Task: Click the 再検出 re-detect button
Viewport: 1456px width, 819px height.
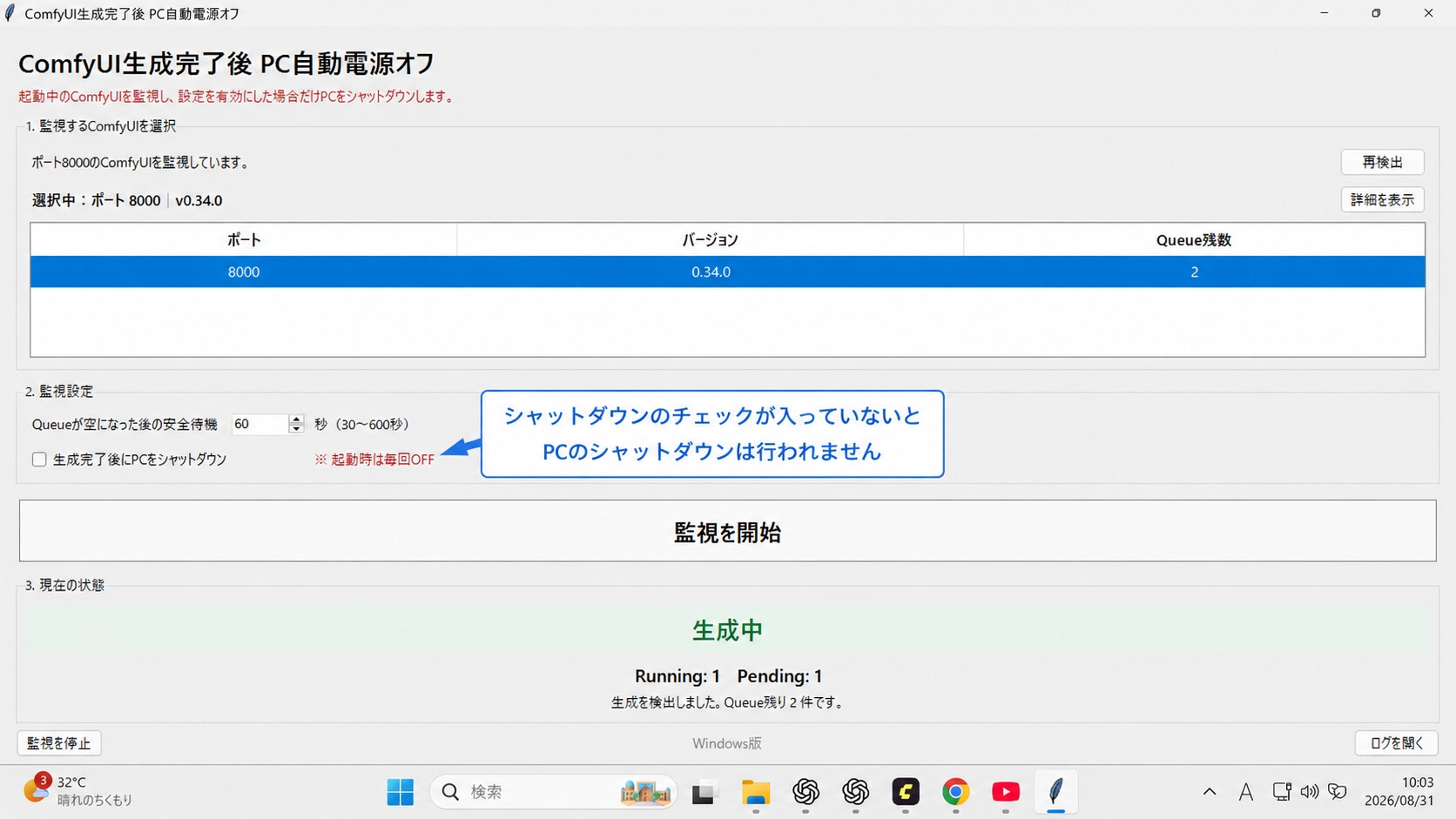Action: pyautogui.click(x=1382, y=162)
